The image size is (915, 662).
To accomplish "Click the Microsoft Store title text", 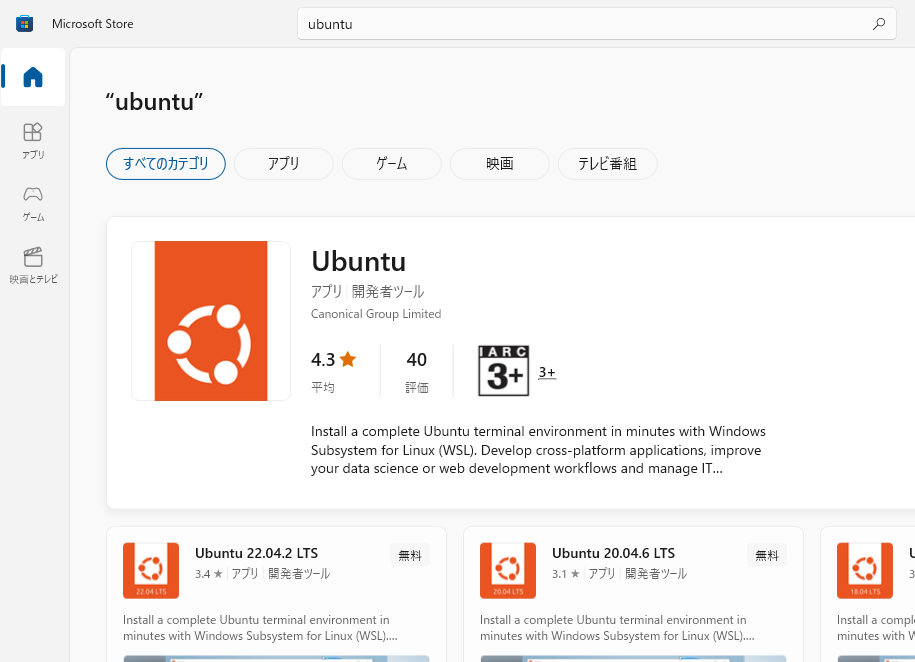I will point(93,24).
